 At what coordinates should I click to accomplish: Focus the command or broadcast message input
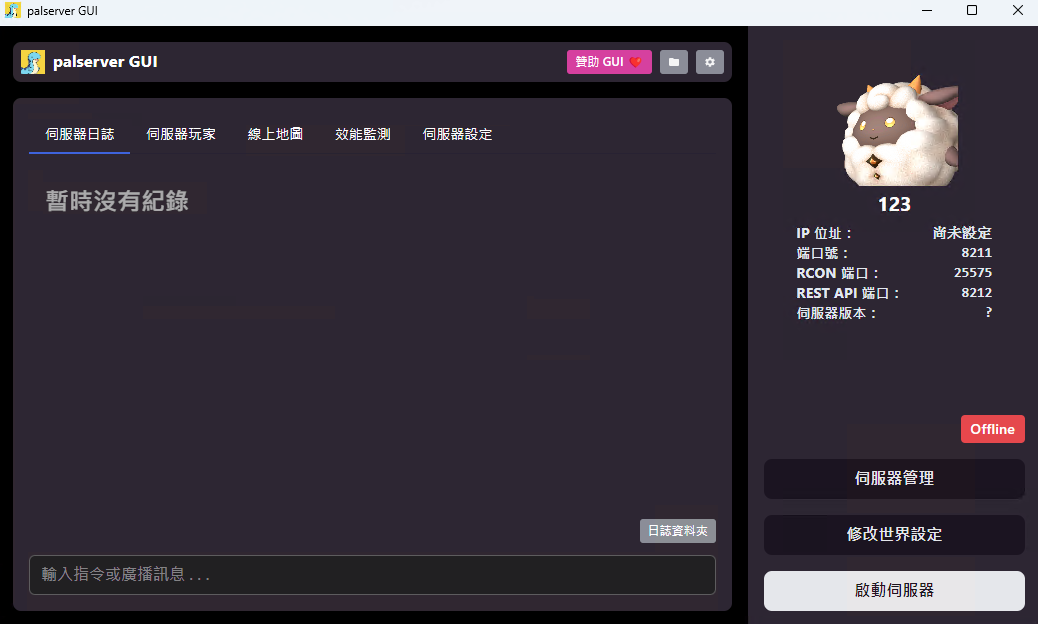point(372,574)
